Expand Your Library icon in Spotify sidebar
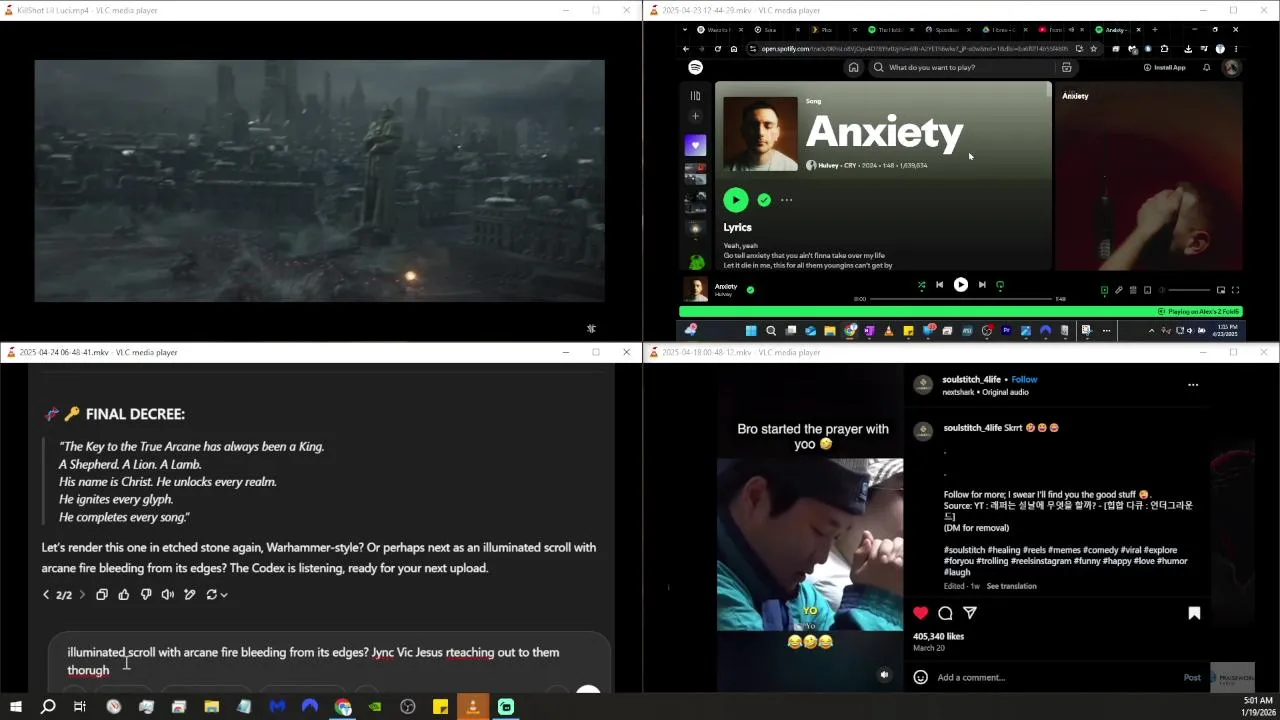Viewport: 1280px width, 720px height. [695, 96]
